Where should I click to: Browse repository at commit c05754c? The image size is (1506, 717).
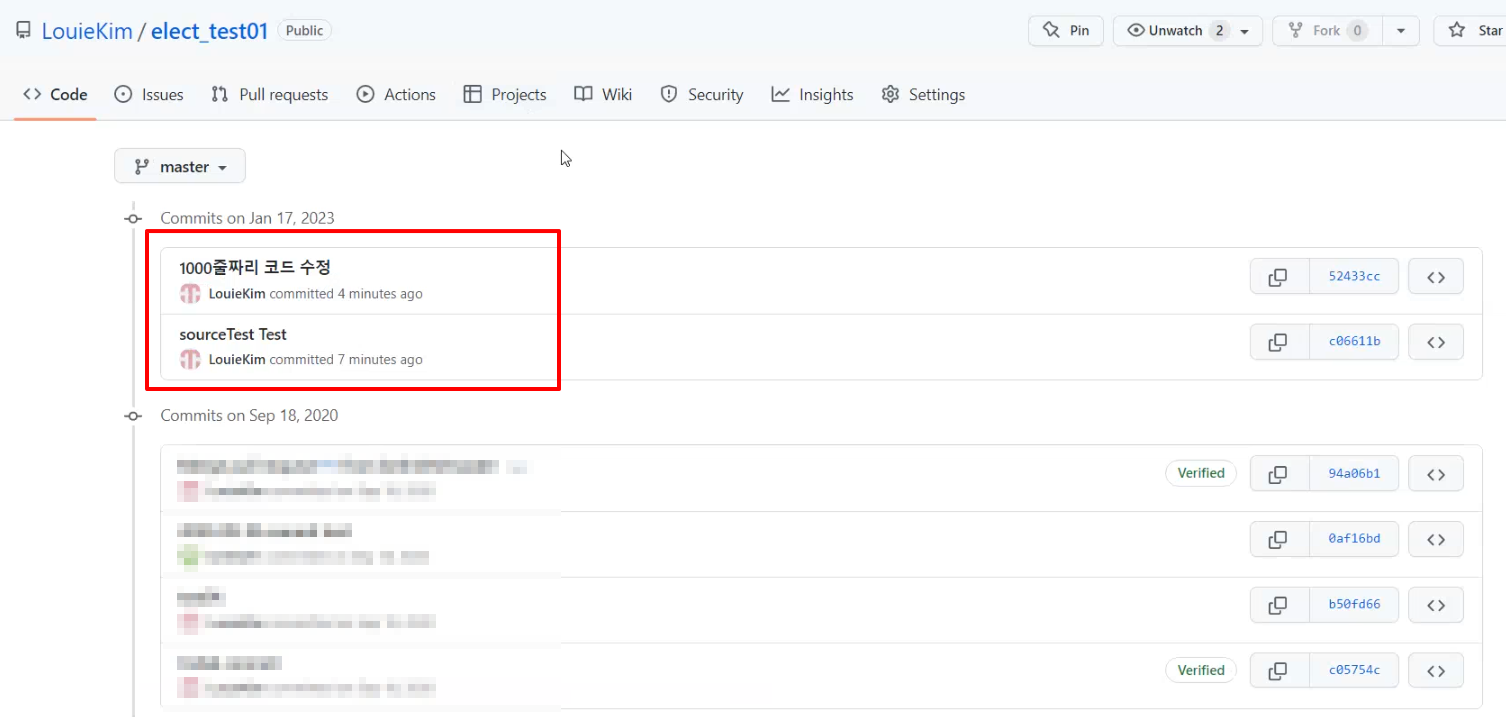pyautogui.click(x=1436, y=671)
